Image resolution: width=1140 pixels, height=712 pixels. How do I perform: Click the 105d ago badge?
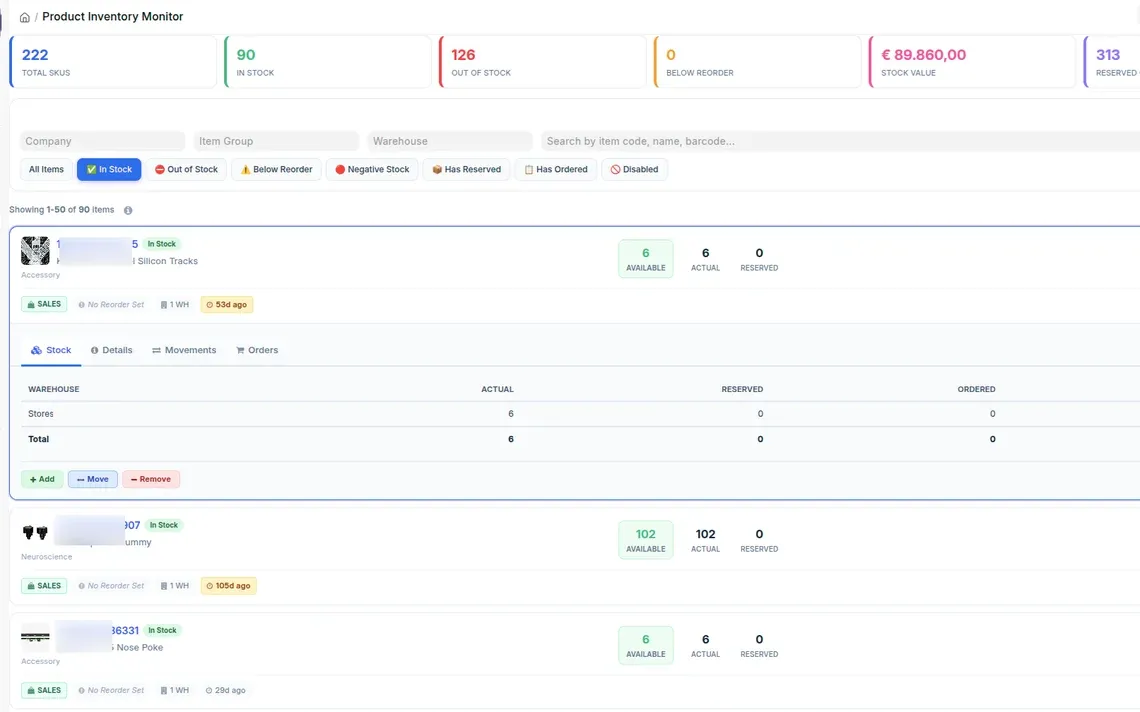[x=229, y=586]
